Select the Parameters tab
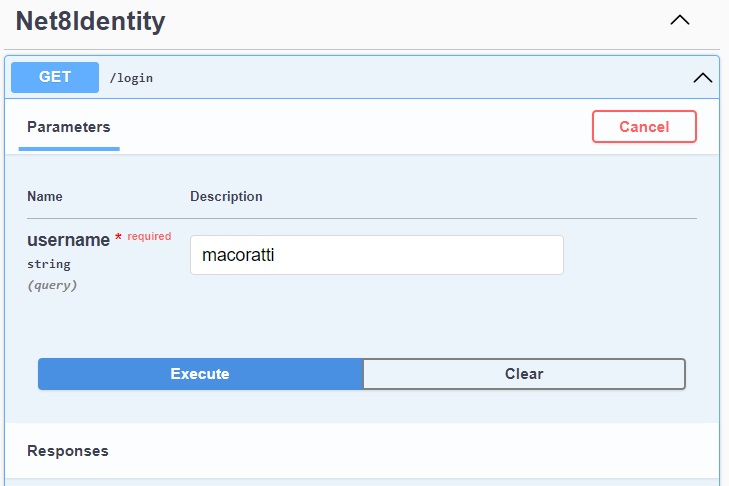 coord(69,127)
